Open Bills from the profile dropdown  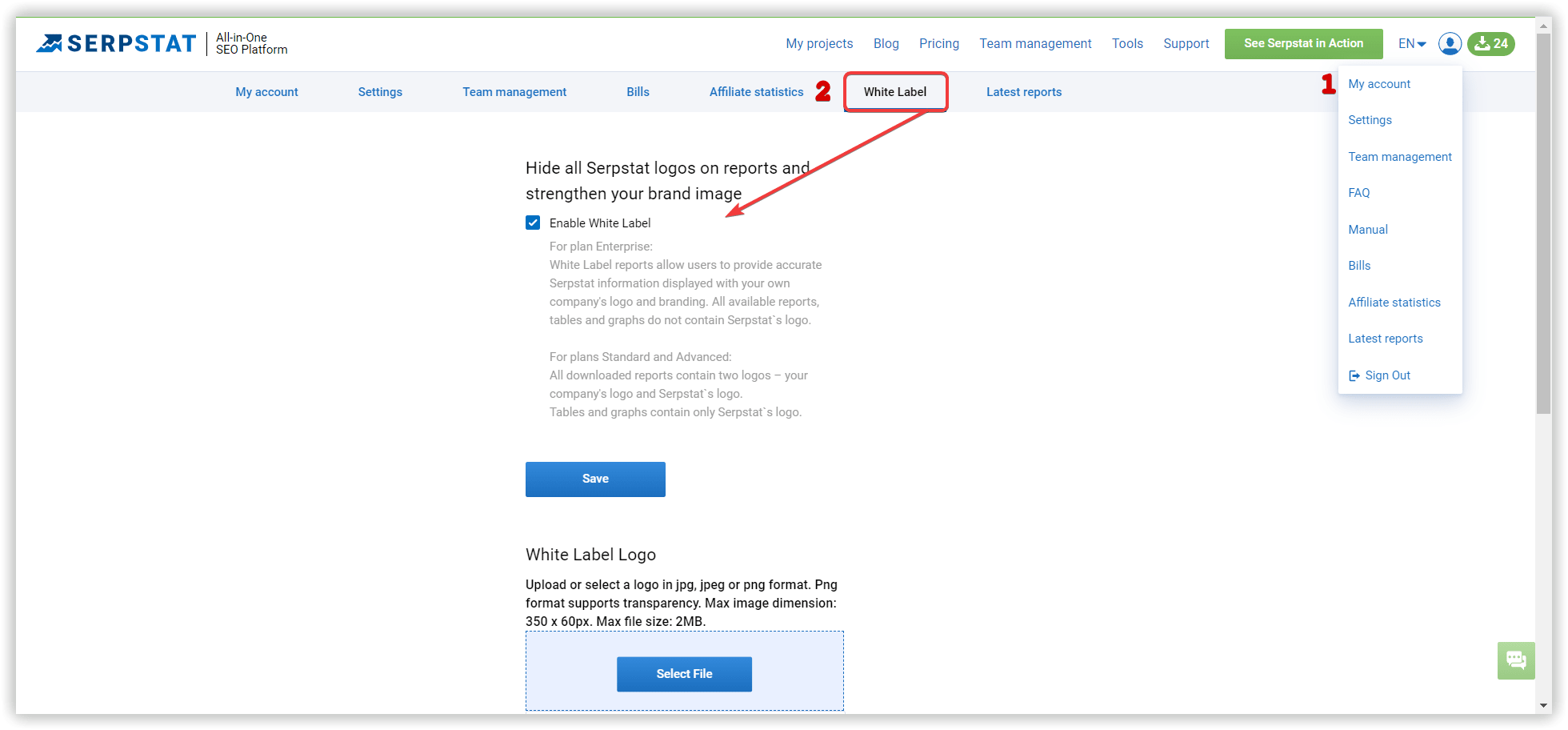tap(1359, 266)
